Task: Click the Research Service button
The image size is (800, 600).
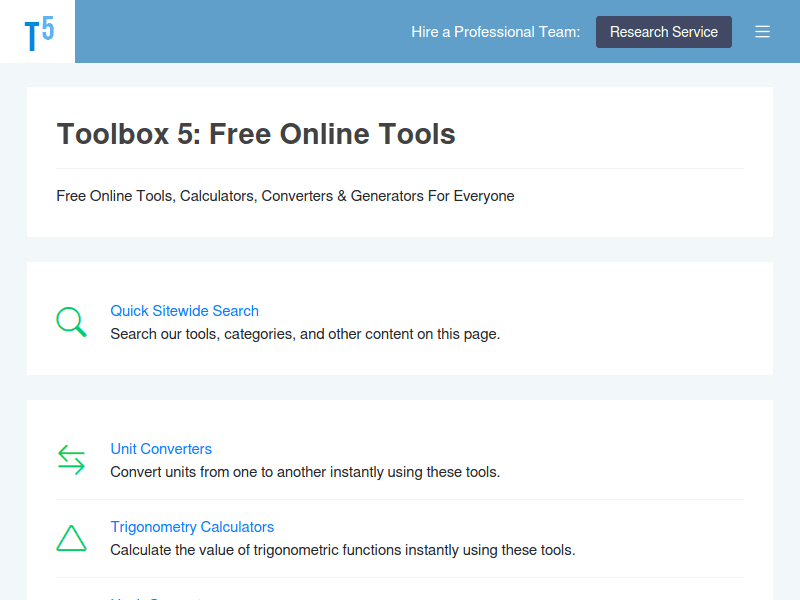Action: tap(663, 31)
